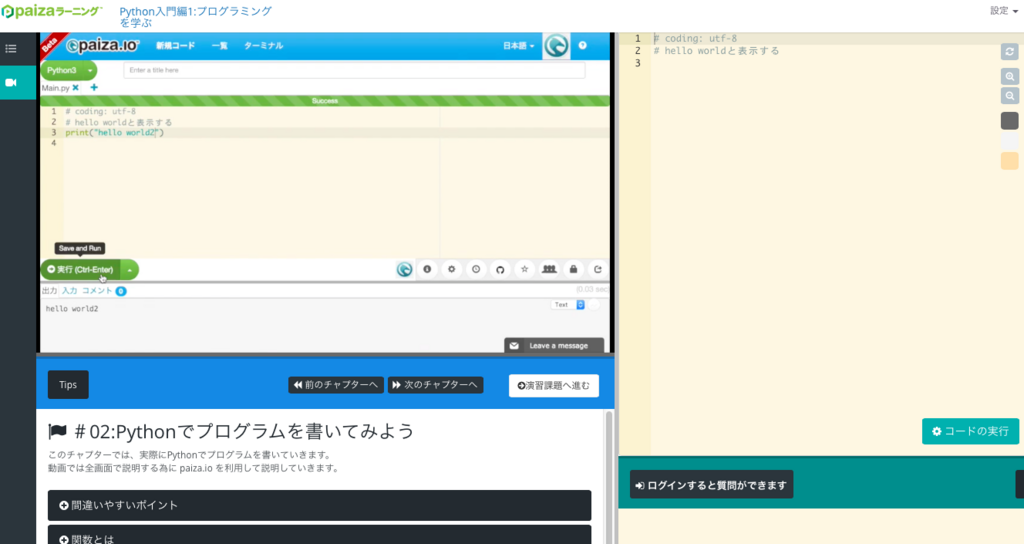Click the Success status bar
The width and height of the screenshot is (1024, 544).
325,101
